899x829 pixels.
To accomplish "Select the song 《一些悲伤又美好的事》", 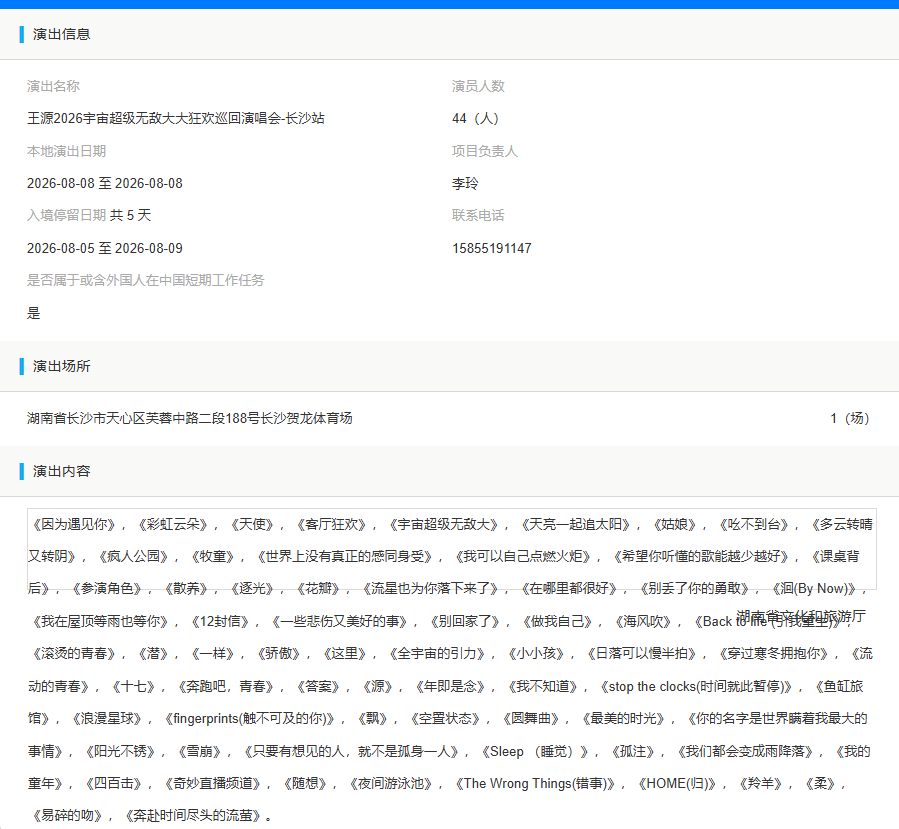I will pos(341,621).
